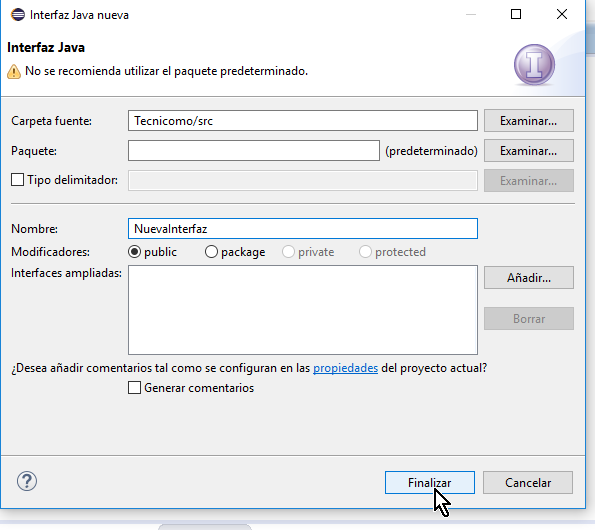Click the Carpeta fuente text field

click(303, 121)
